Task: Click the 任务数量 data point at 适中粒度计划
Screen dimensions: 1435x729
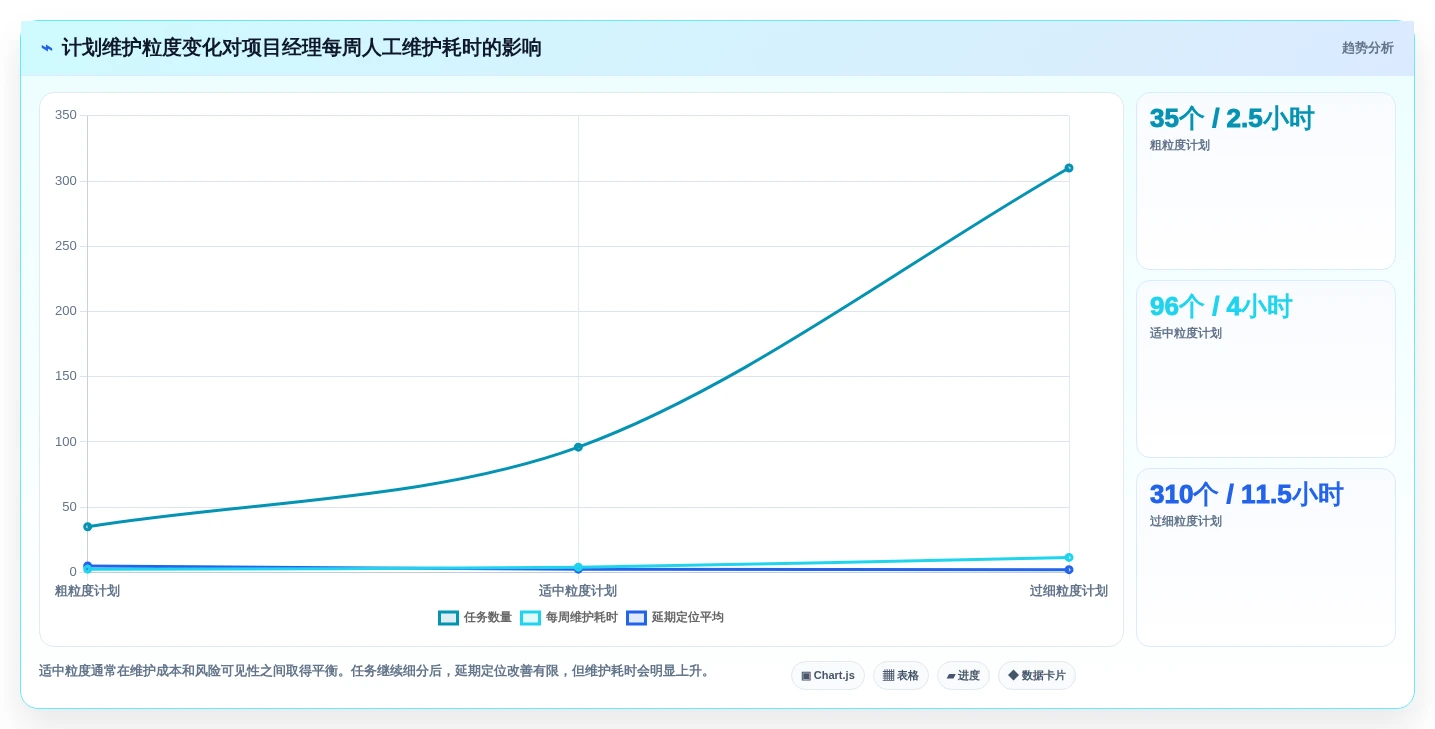Action: pyautogui.click(x=578, y=447)
